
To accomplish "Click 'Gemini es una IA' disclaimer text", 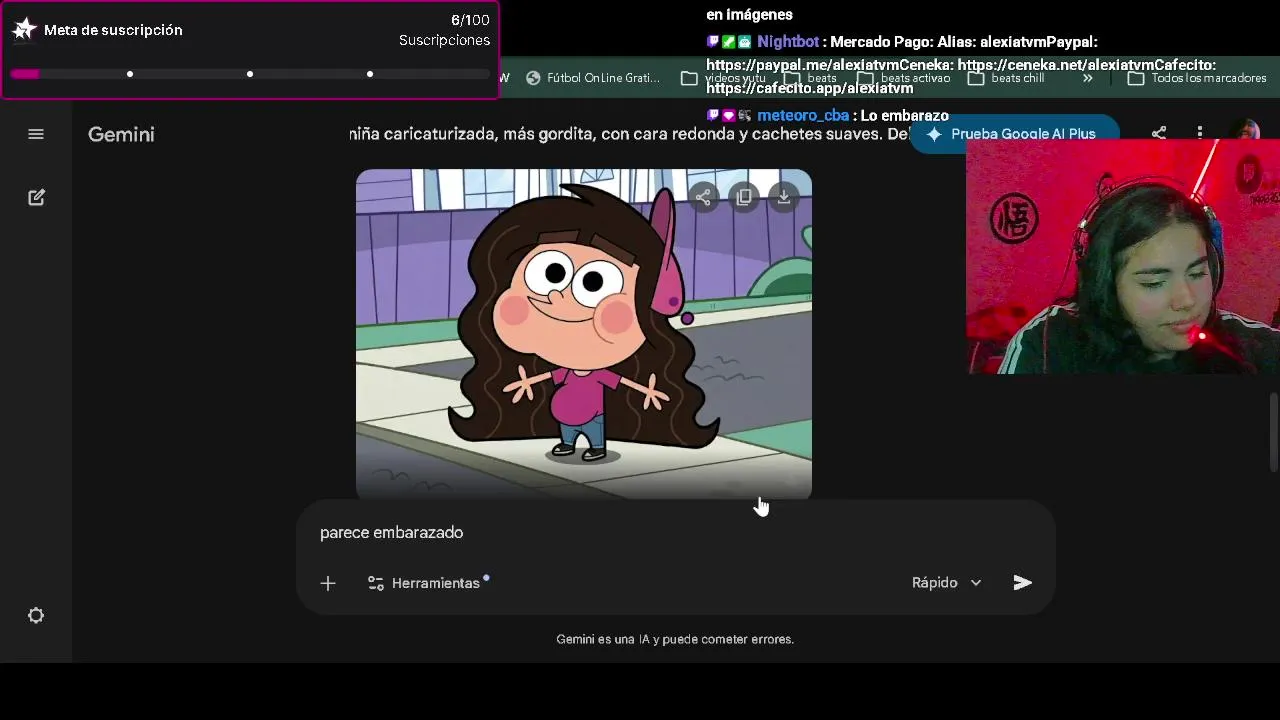I will coord(675,639).
